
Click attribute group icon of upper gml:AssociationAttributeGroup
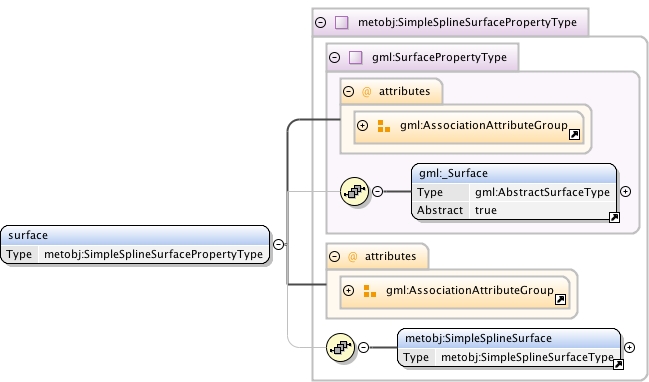[384, 126]
